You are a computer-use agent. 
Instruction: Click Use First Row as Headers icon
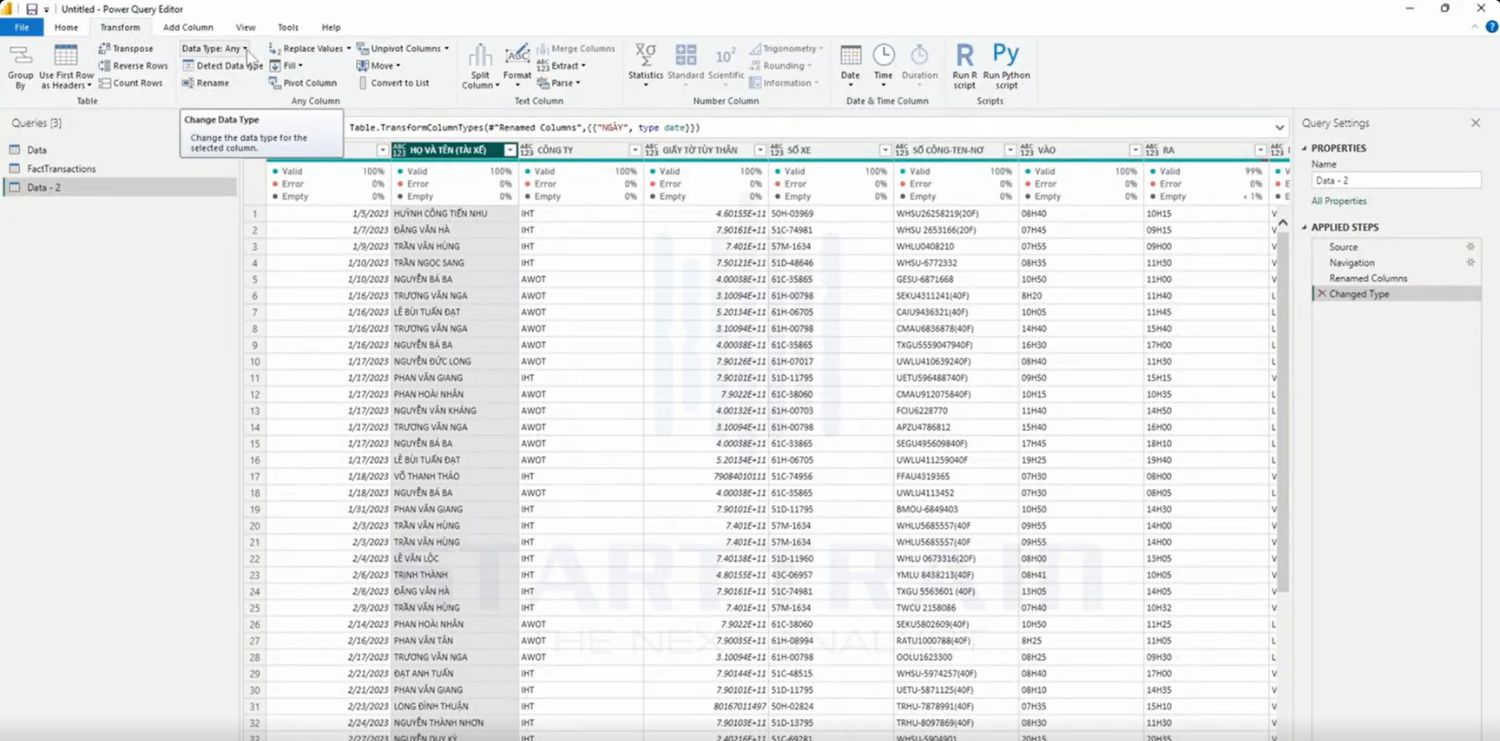(66, 56)
